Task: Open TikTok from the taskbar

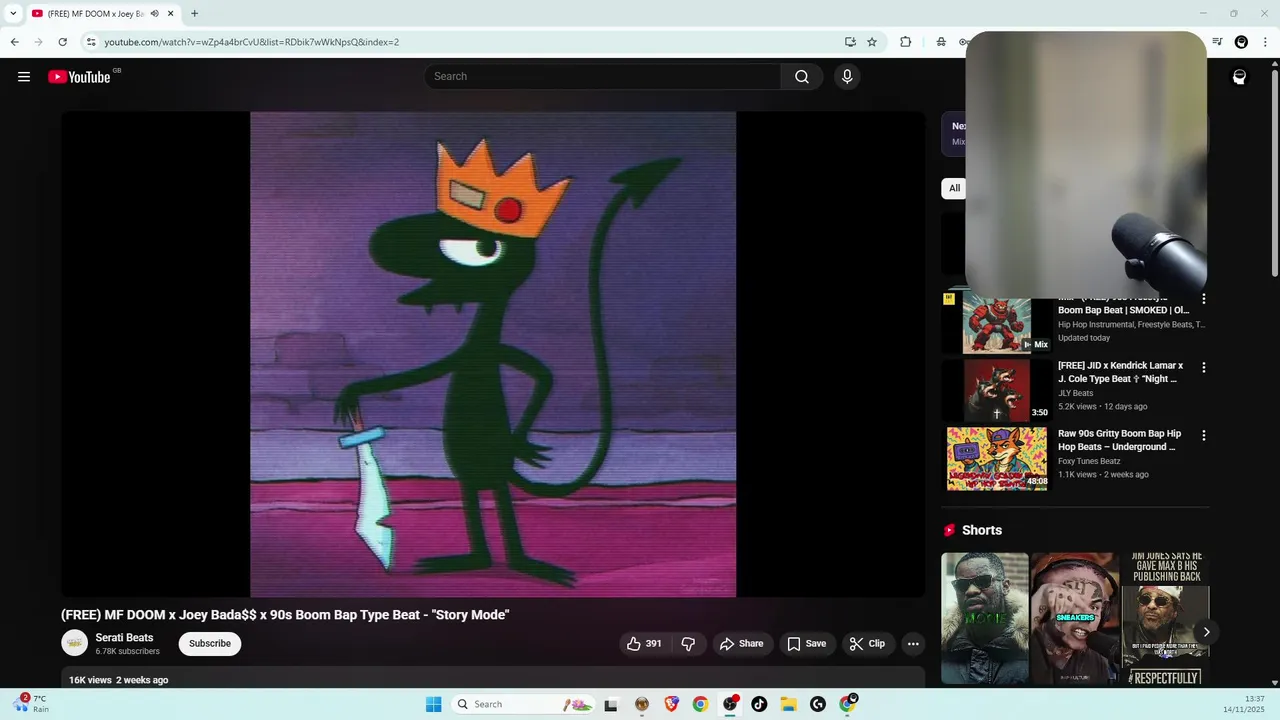Action: tap(759, 704)
